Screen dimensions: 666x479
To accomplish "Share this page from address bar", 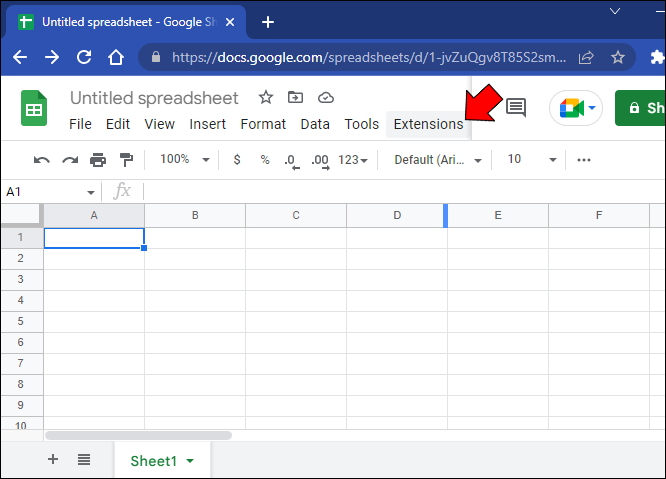I will (x=586, y=57).
